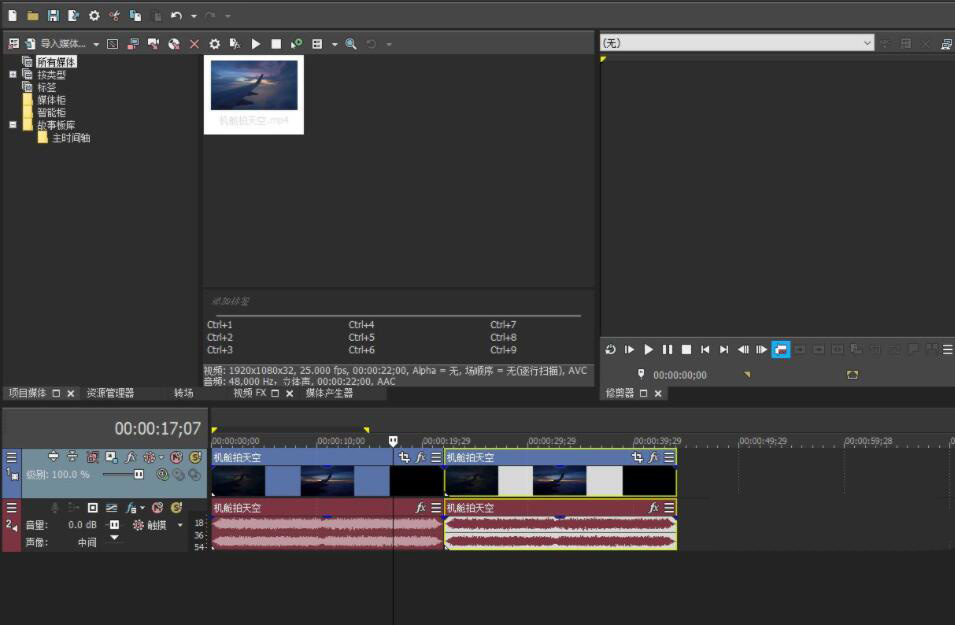This screenshot has width=955, height=625.
Task: Mute the video track 1
Action: coord(176,457)
